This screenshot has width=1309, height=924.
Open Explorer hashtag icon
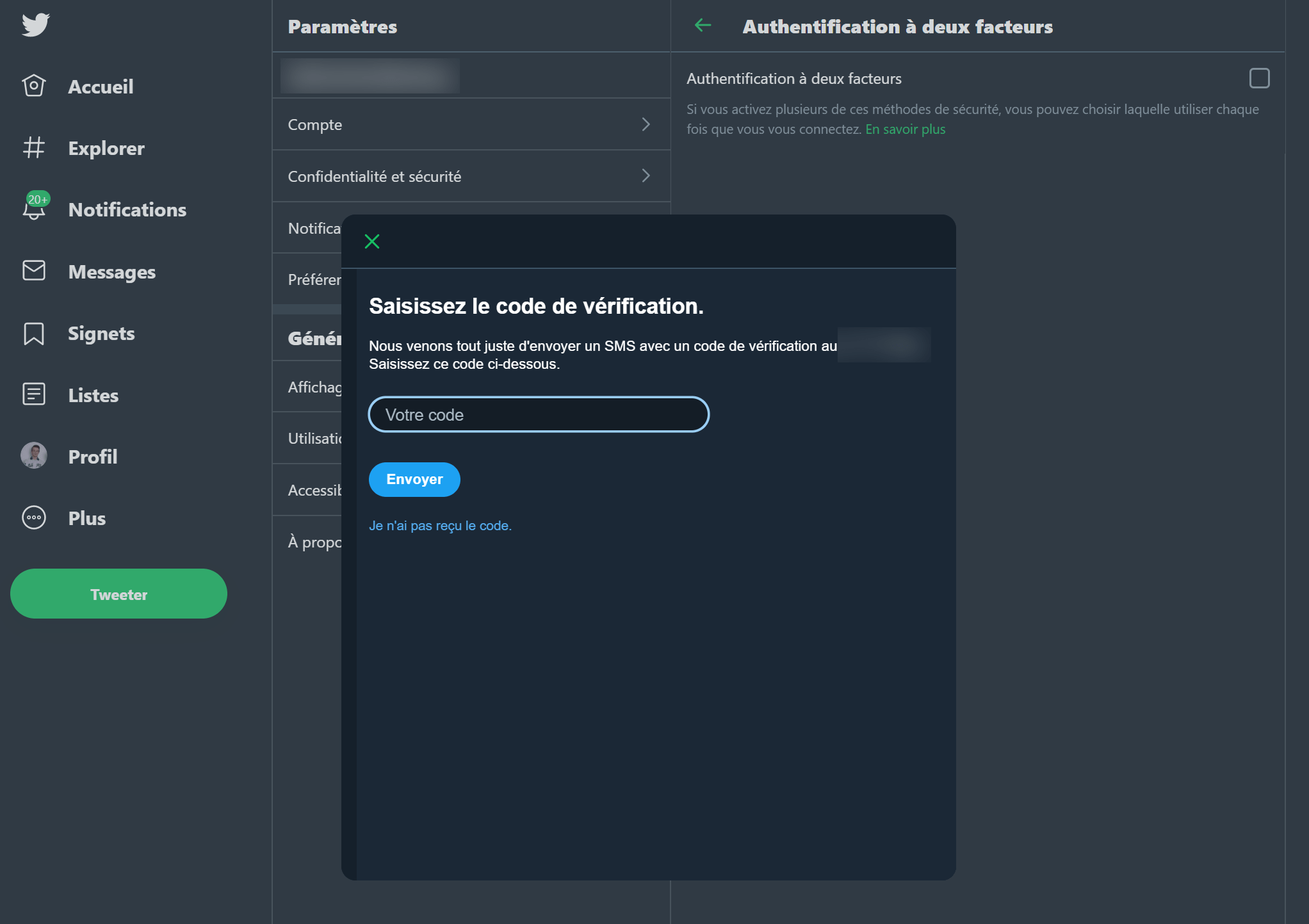click(34, 148)
